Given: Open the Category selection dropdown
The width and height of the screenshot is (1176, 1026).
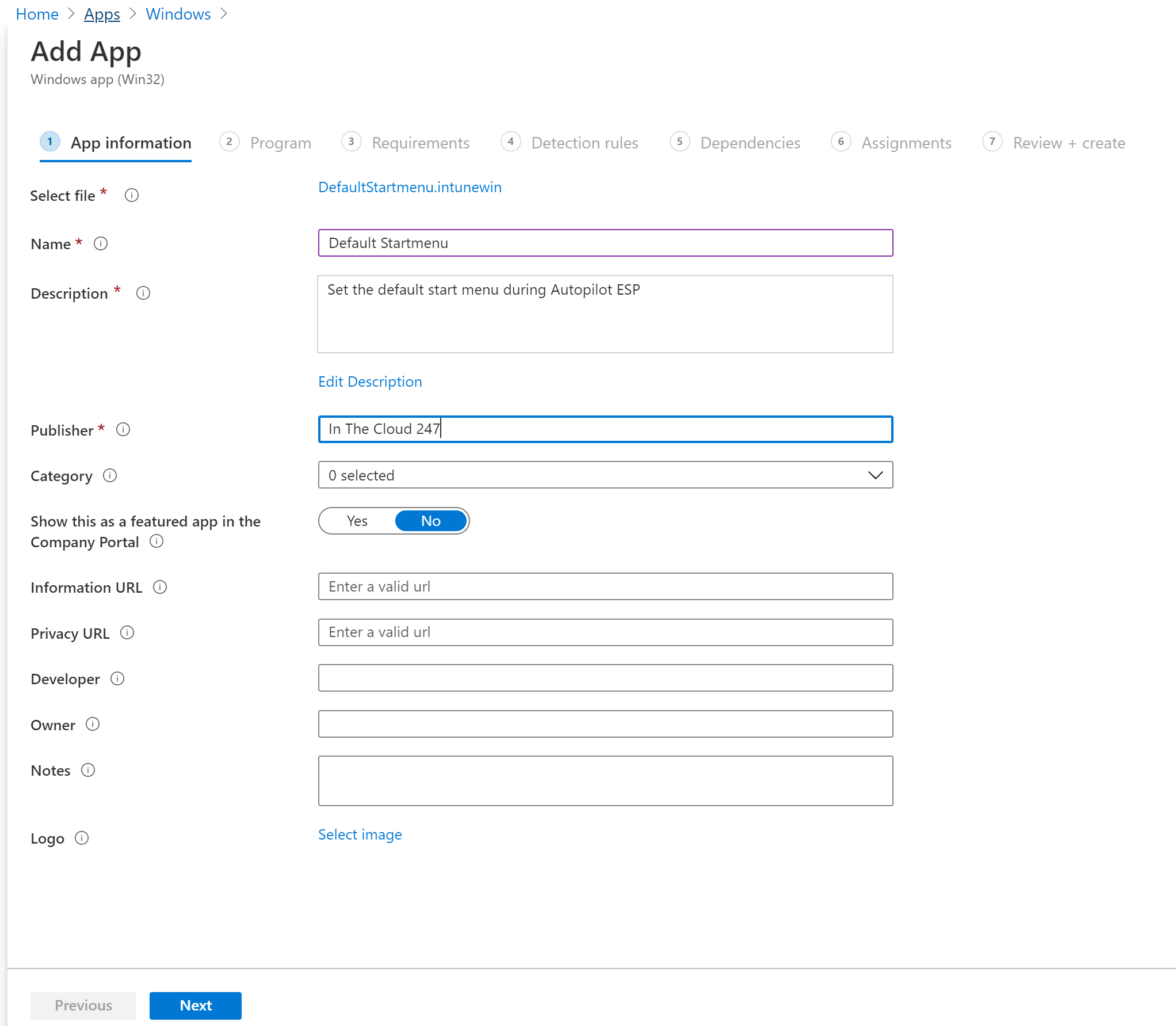Looking at the screenshot, I should click(875, 475).
